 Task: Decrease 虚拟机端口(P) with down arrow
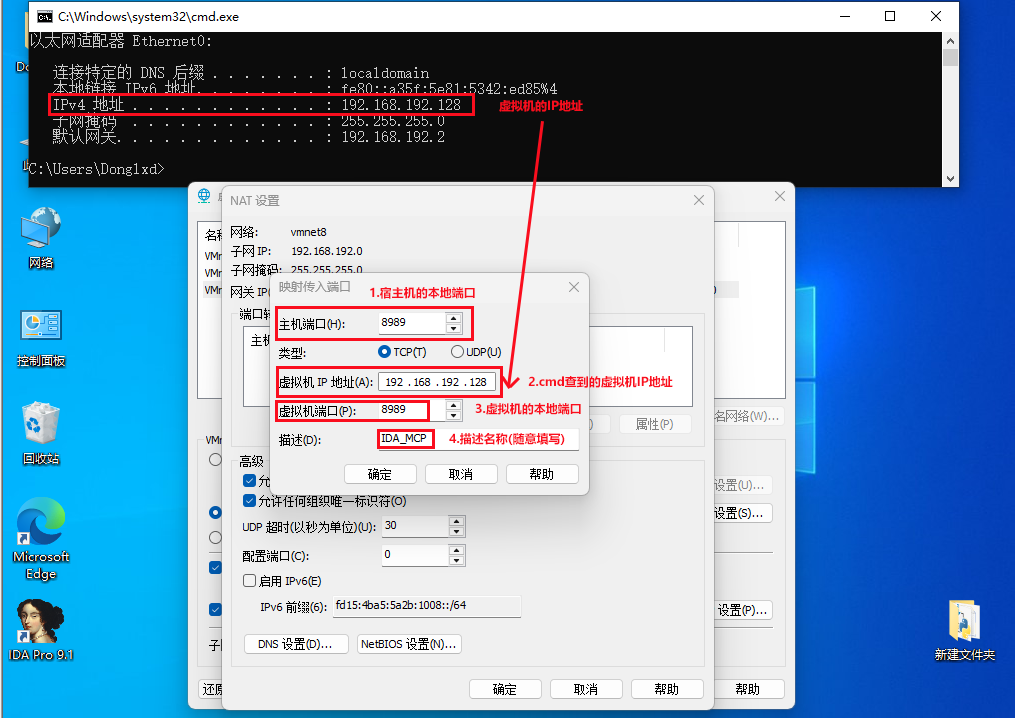pyautogui.click(x=454, y=416)
